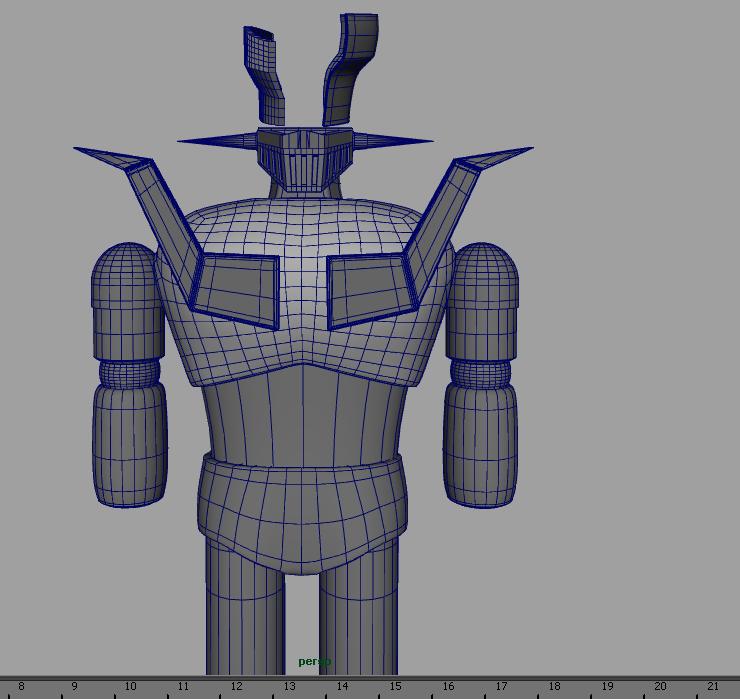
Task: Click frame 10 on the timeline
Action: (x=130, y=686)
